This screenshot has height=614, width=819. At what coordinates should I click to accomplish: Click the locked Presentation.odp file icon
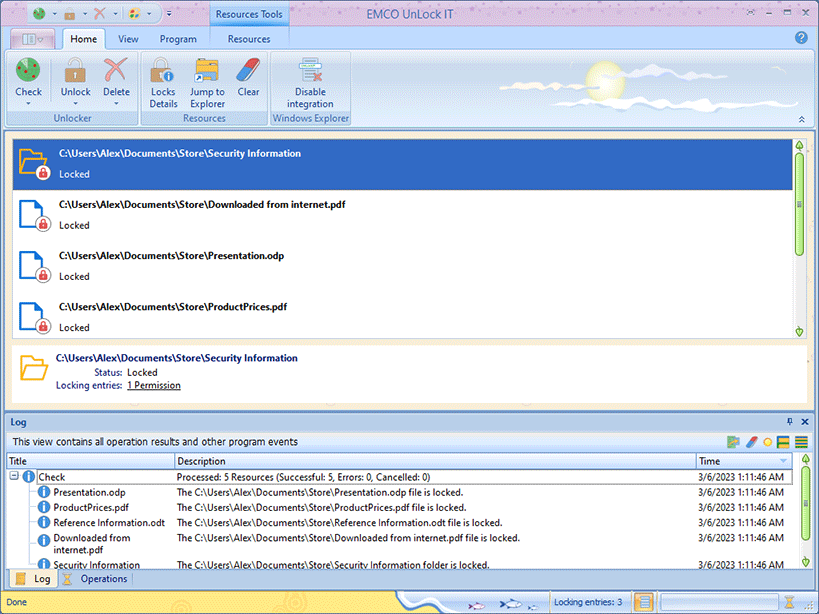[33, 266]
